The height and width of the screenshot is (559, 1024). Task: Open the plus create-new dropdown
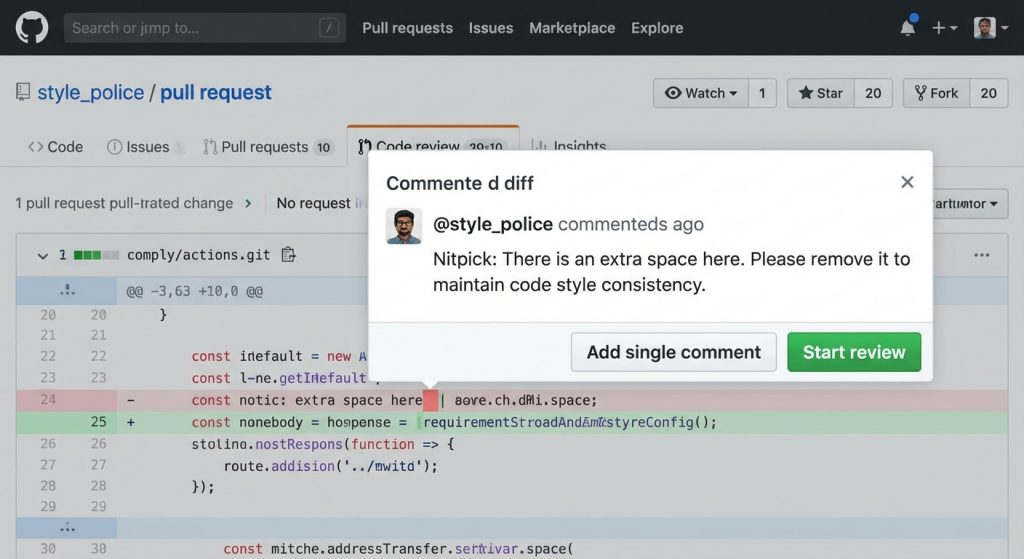[x=944, y=28]
